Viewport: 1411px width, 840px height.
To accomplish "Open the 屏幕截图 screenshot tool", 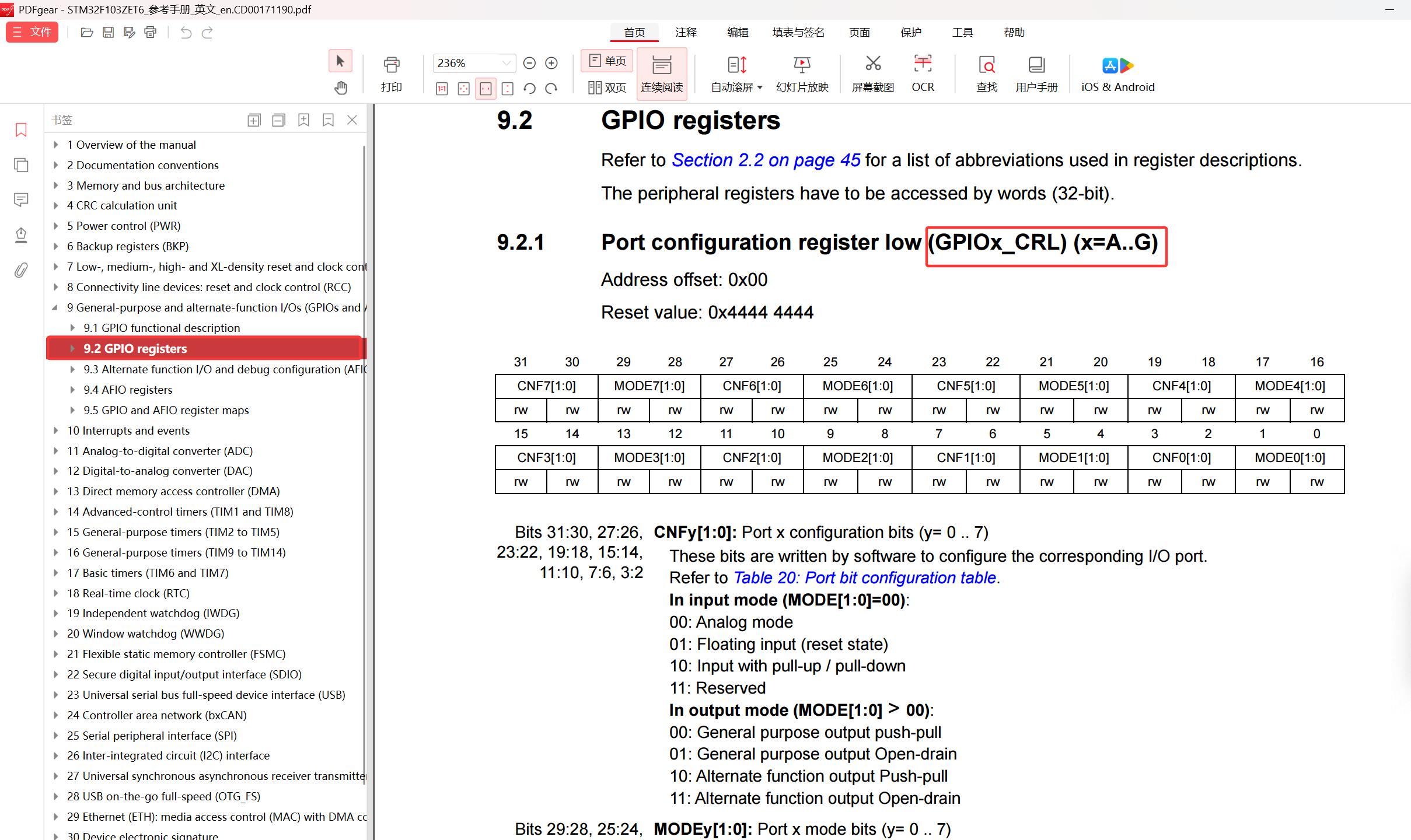I will pos(873,74).
